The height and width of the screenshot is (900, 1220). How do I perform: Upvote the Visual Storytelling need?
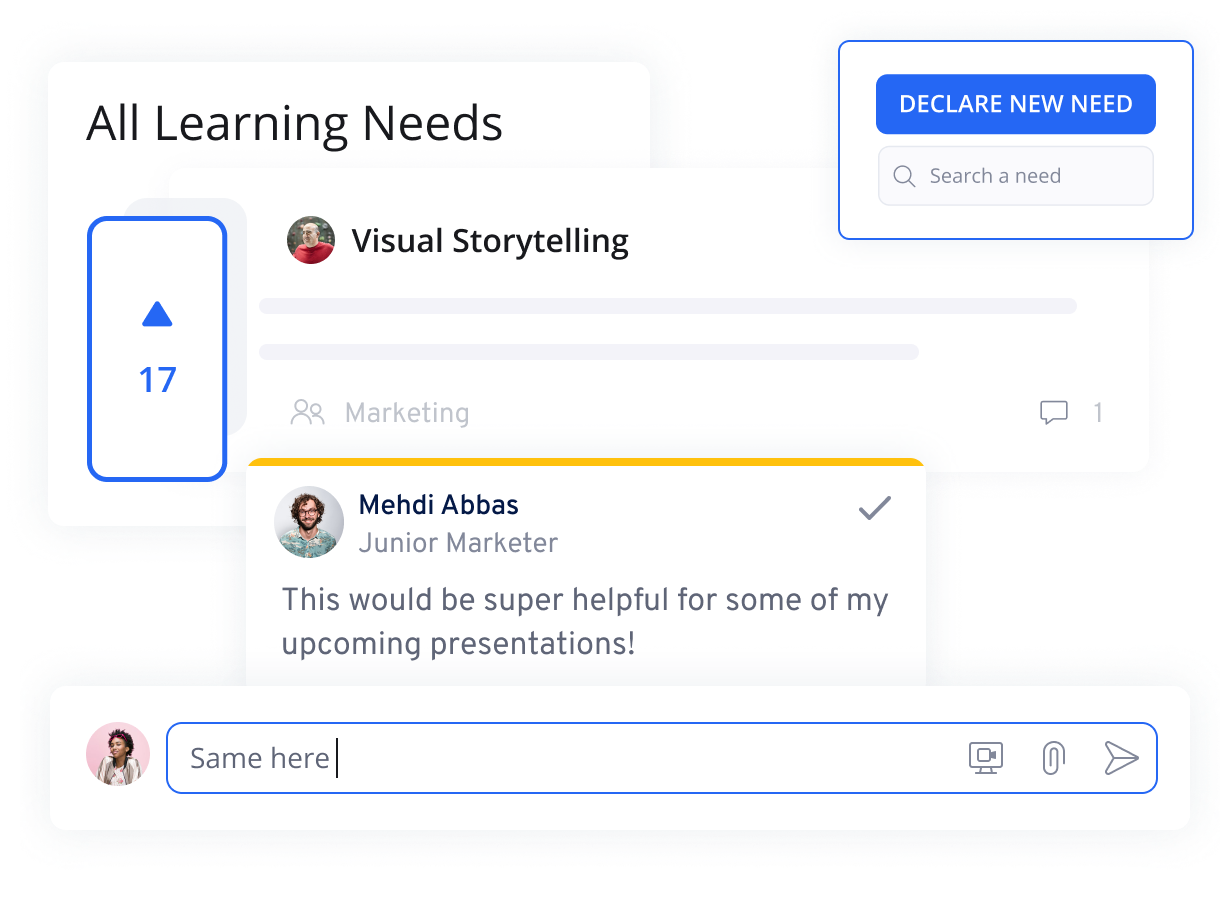157,315
